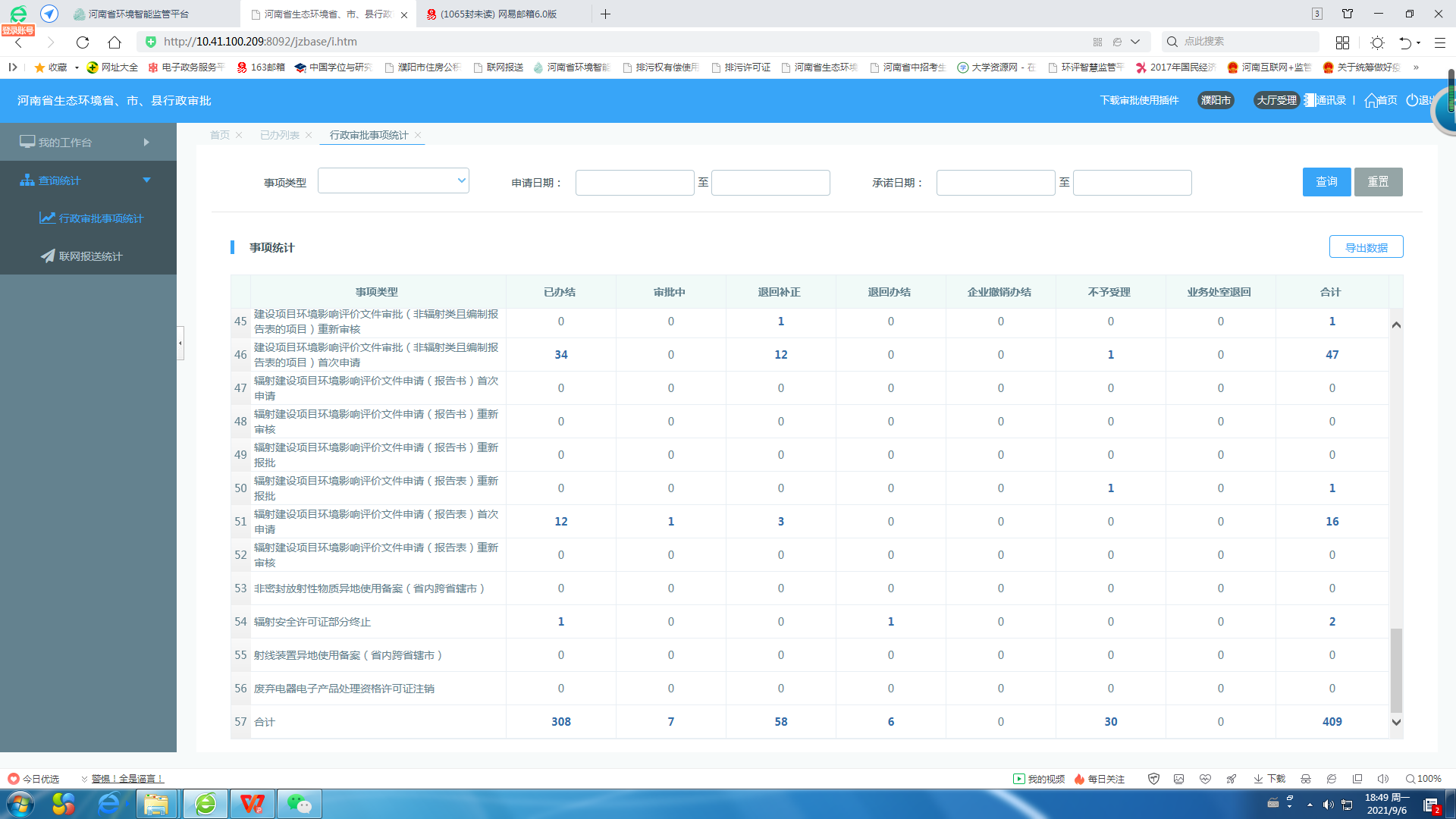Collapse the sidebar with the handle arrow
1456x819 pixels.
pyautogui.click(x=180, y=343)
